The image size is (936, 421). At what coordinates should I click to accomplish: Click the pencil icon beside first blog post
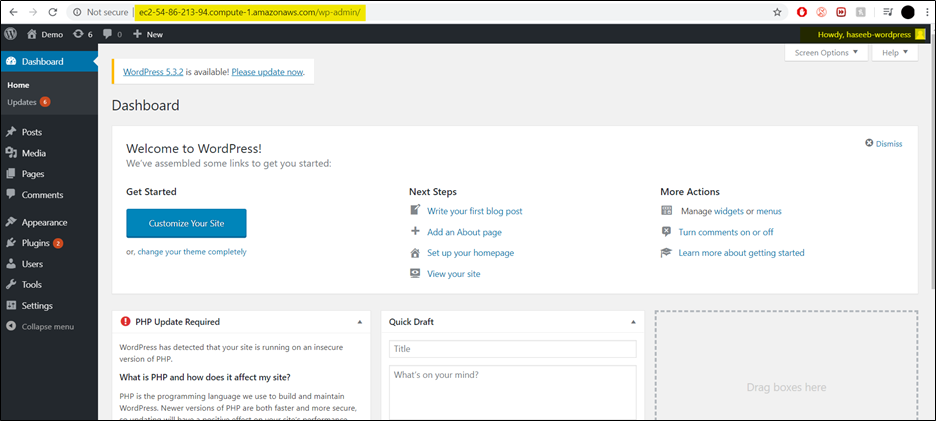click(415, 210)
